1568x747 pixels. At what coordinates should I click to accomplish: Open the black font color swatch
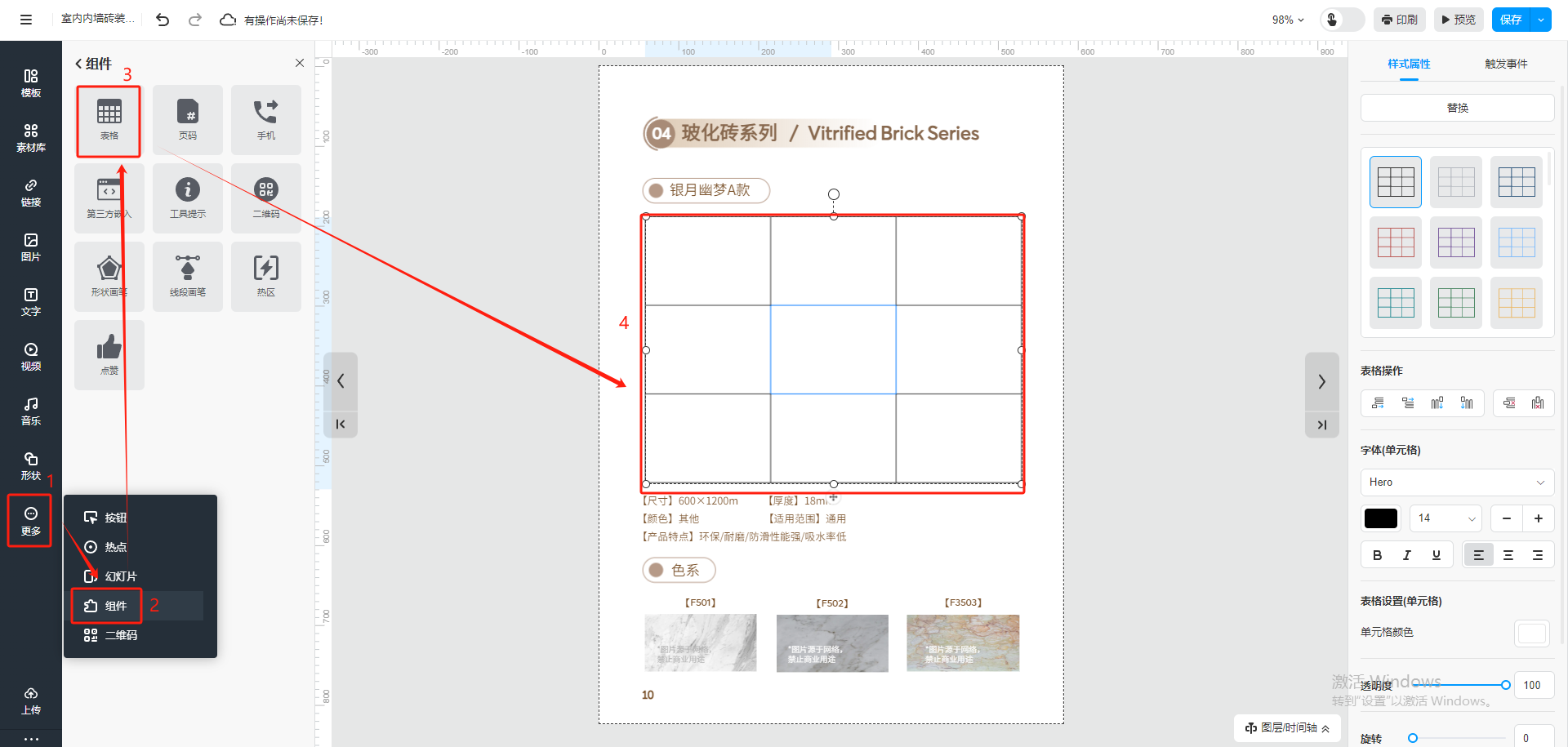coord(1381,518)
